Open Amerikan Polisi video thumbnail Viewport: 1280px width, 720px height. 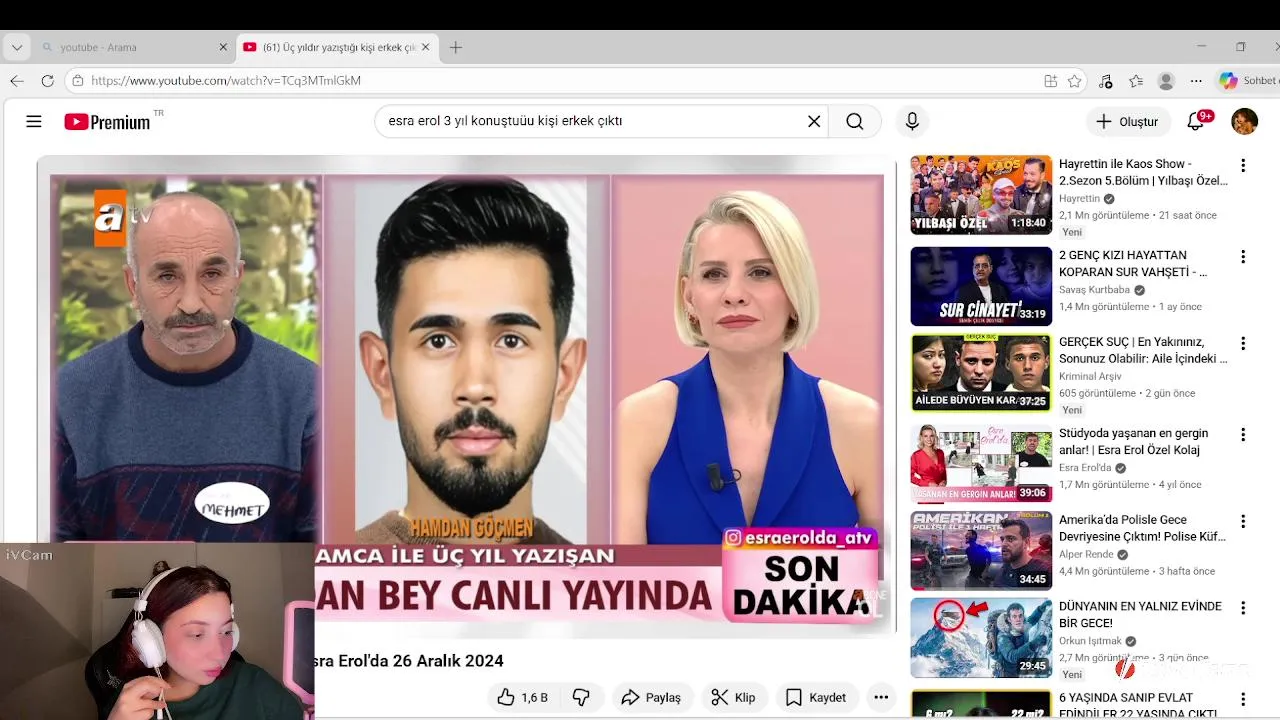tap(981, 551)
